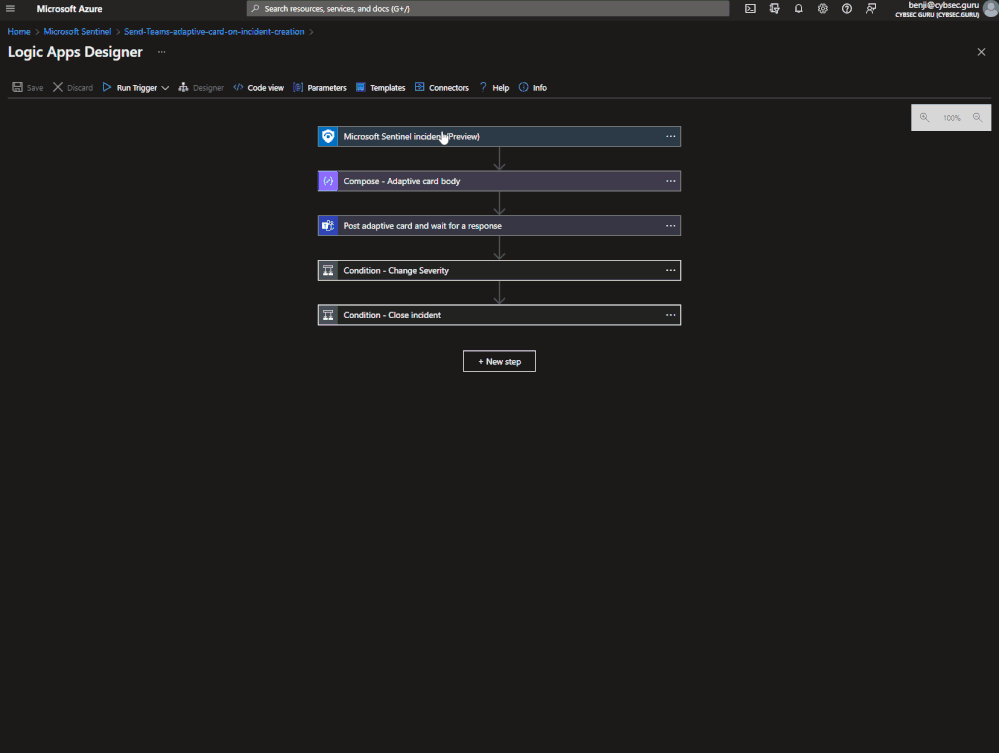Open the Azure portal hamburger menu
The image size is (999, 753).
coord(10,9)
